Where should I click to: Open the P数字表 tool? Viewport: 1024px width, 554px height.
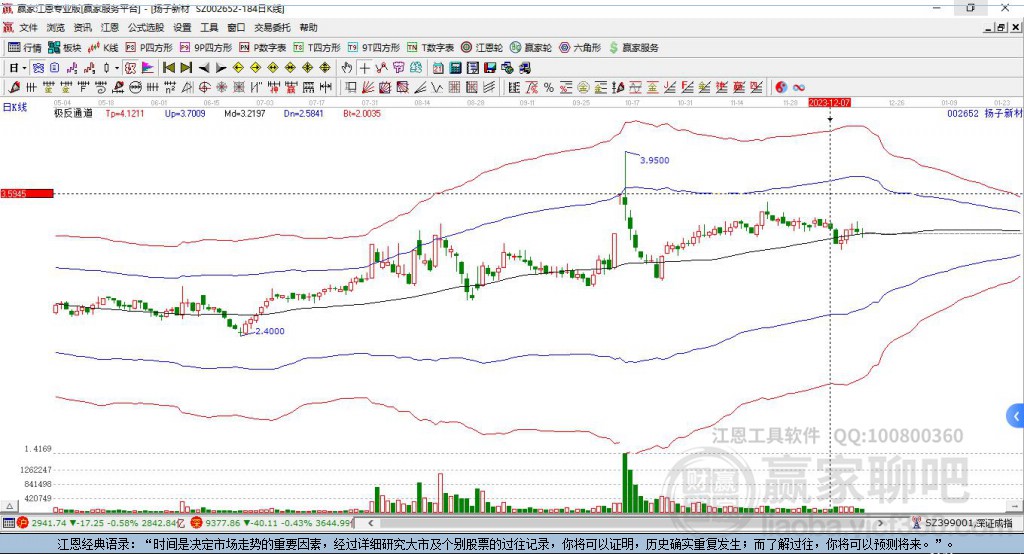point(263,48)
